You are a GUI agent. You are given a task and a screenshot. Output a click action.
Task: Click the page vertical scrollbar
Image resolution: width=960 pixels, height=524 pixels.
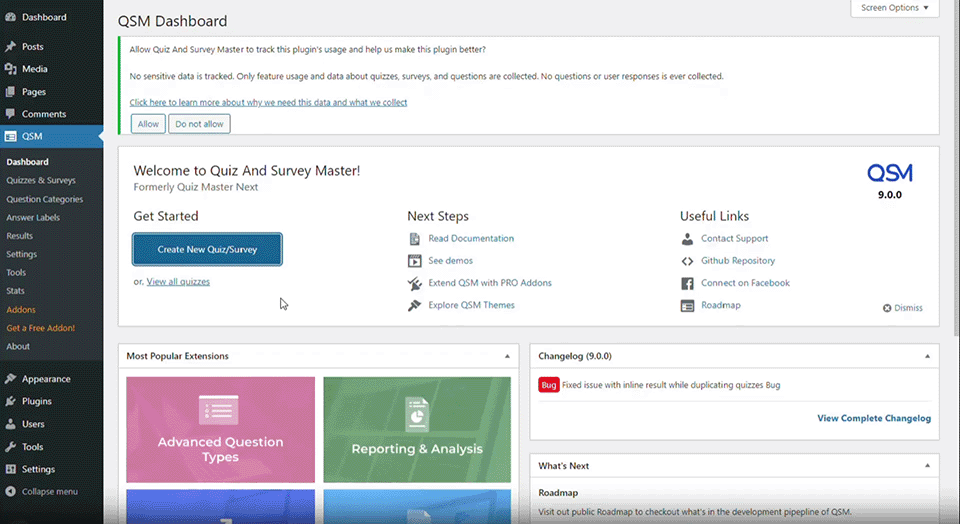pyautogui.click(x=956, y=168)
